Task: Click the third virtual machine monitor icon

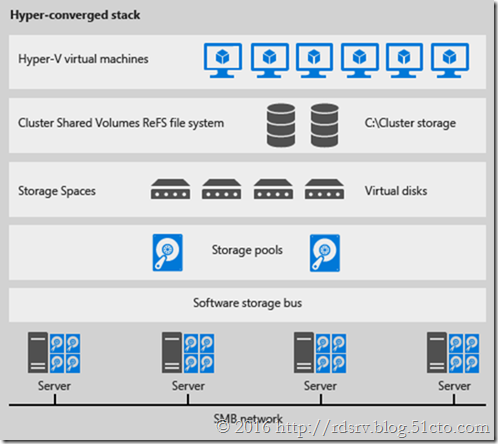Action: (314, 60)
